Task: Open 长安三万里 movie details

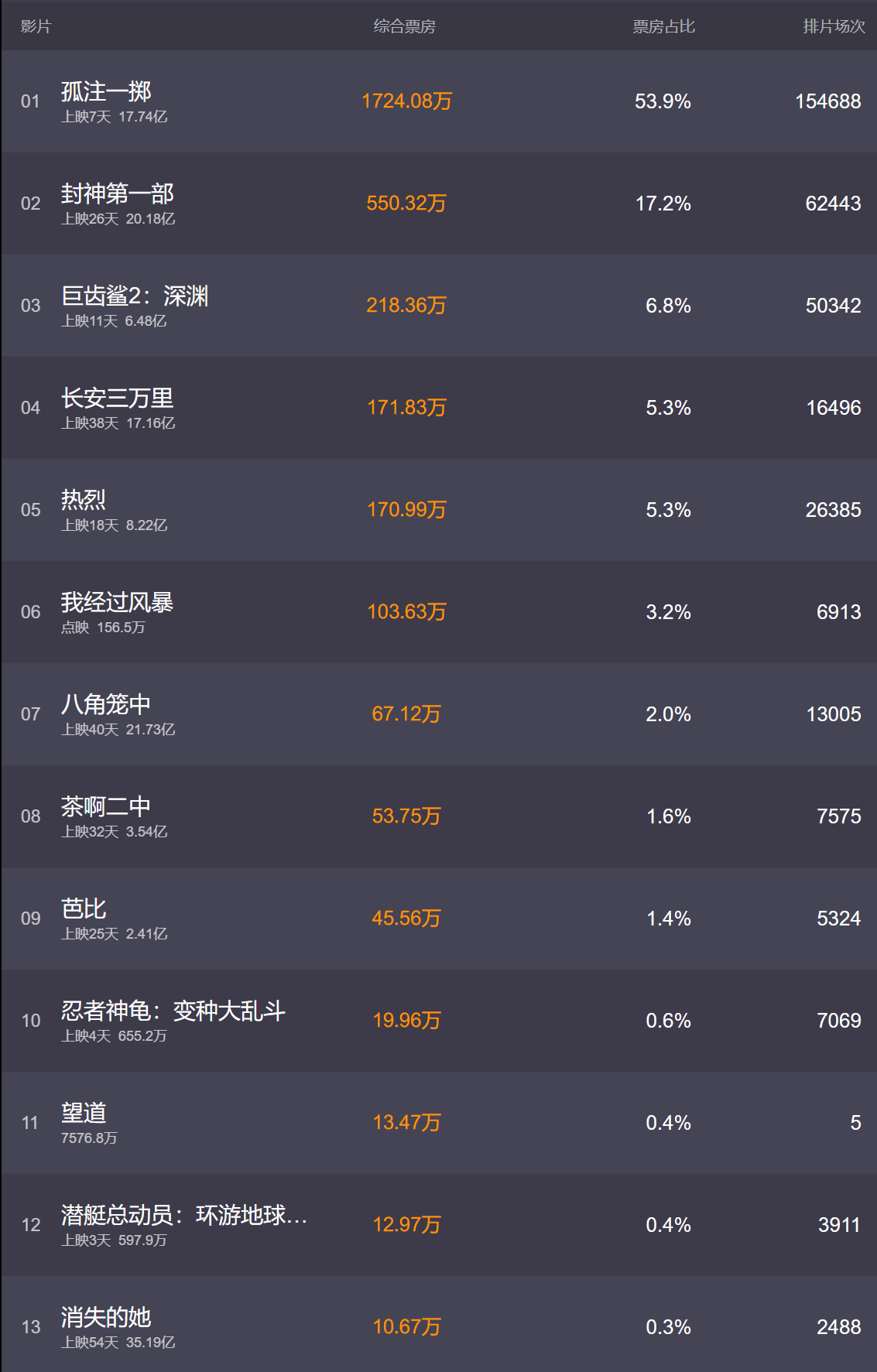Action: pyautogui.click(x=118, y=398)
